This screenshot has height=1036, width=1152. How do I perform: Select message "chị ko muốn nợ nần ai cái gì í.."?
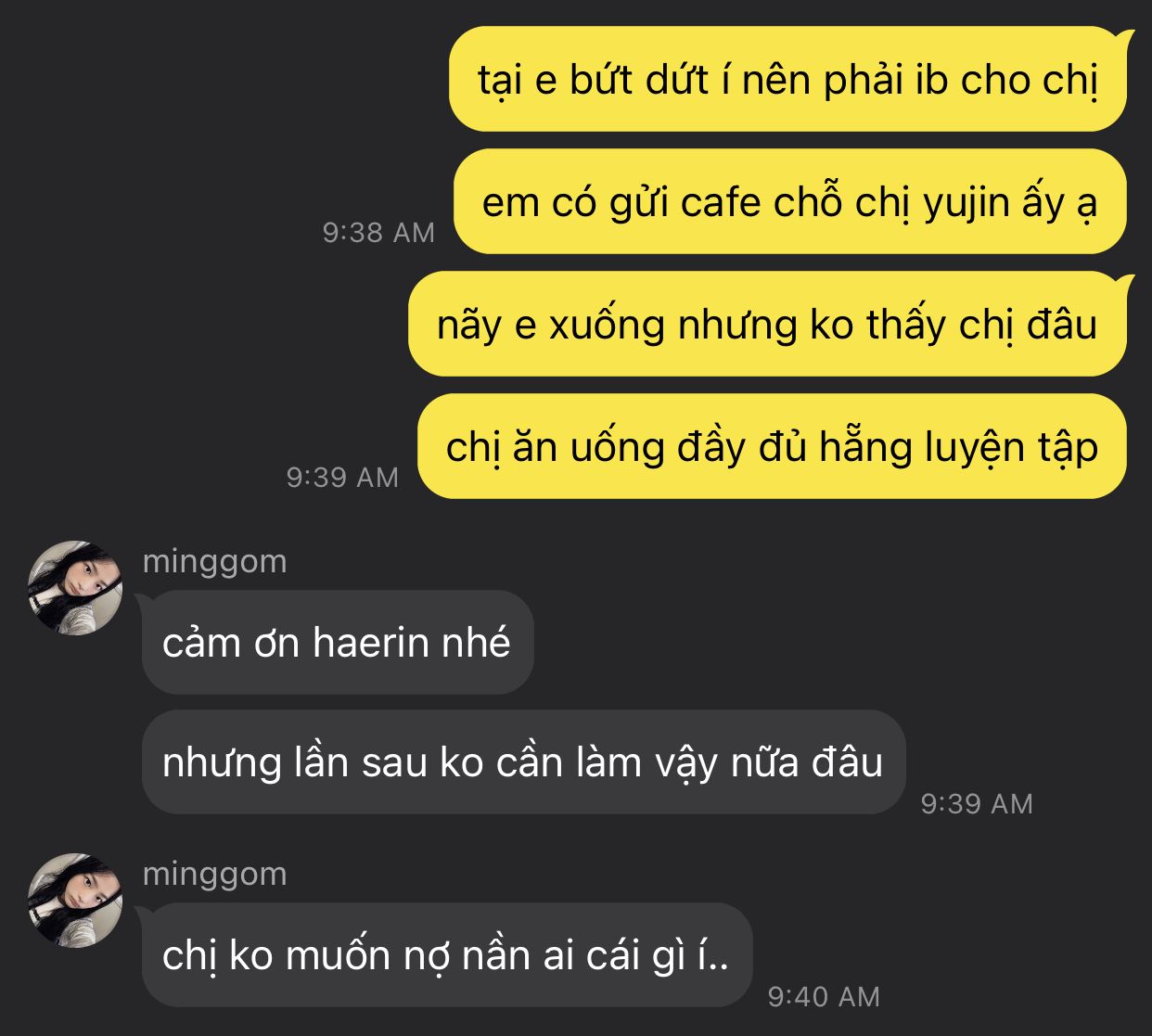click(446, 955)
